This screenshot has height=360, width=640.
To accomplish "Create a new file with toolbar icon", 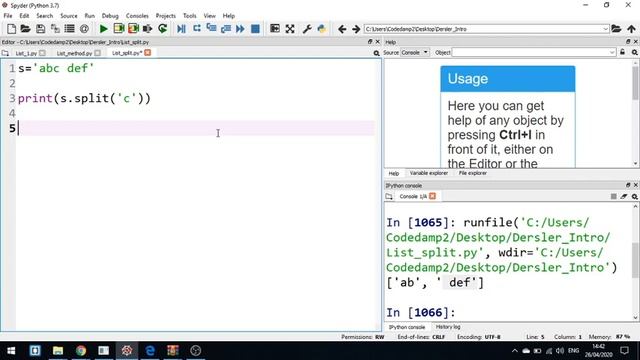I will pos(11,29).
